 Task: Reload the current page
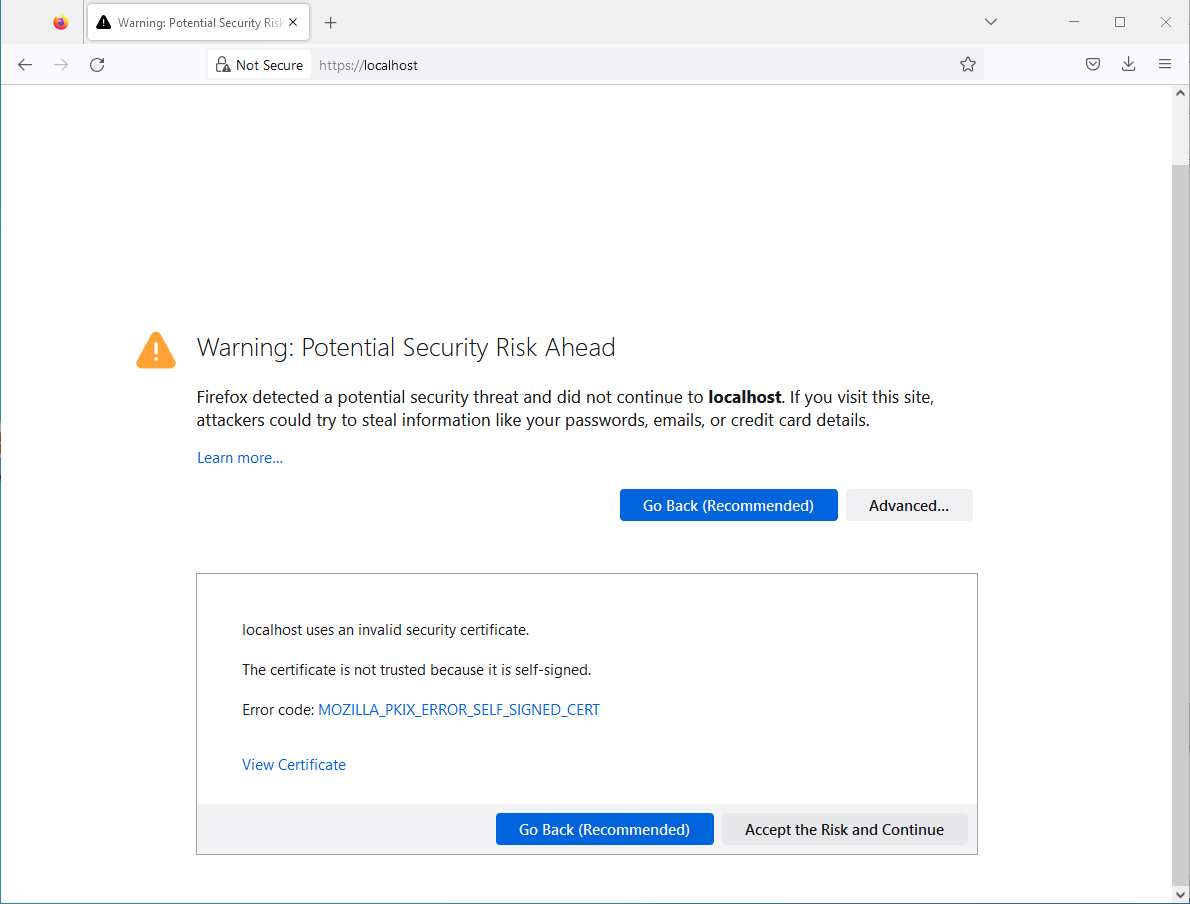click(96, 65)
